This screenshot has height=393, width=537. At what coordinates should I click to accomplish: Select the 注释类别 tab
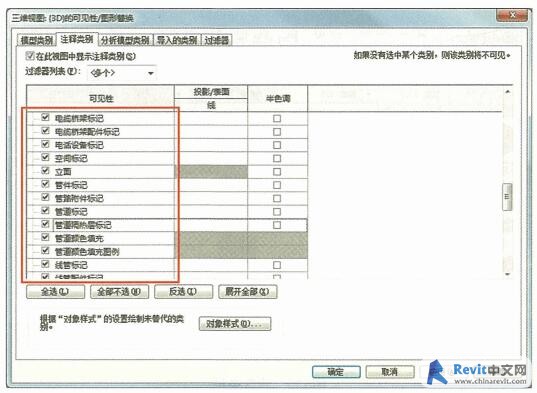tap(77, 39)
